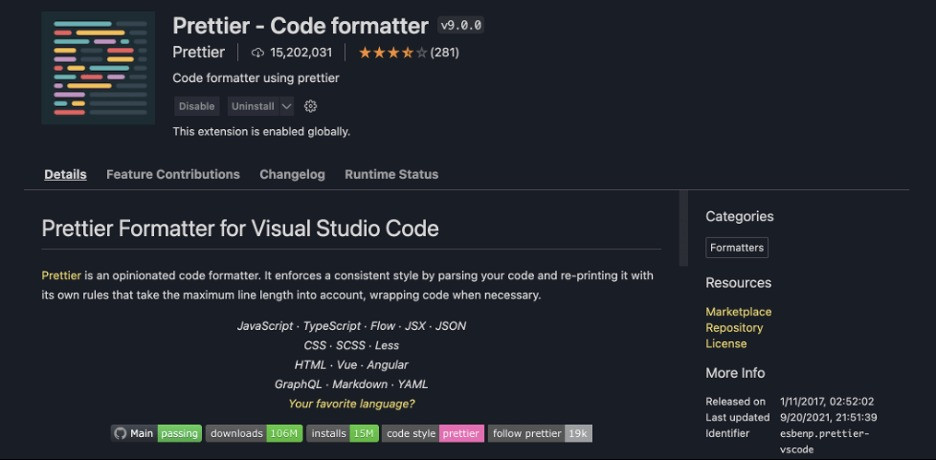
Task: Open the yellow Prettier link in description
Action: [61, 276]
